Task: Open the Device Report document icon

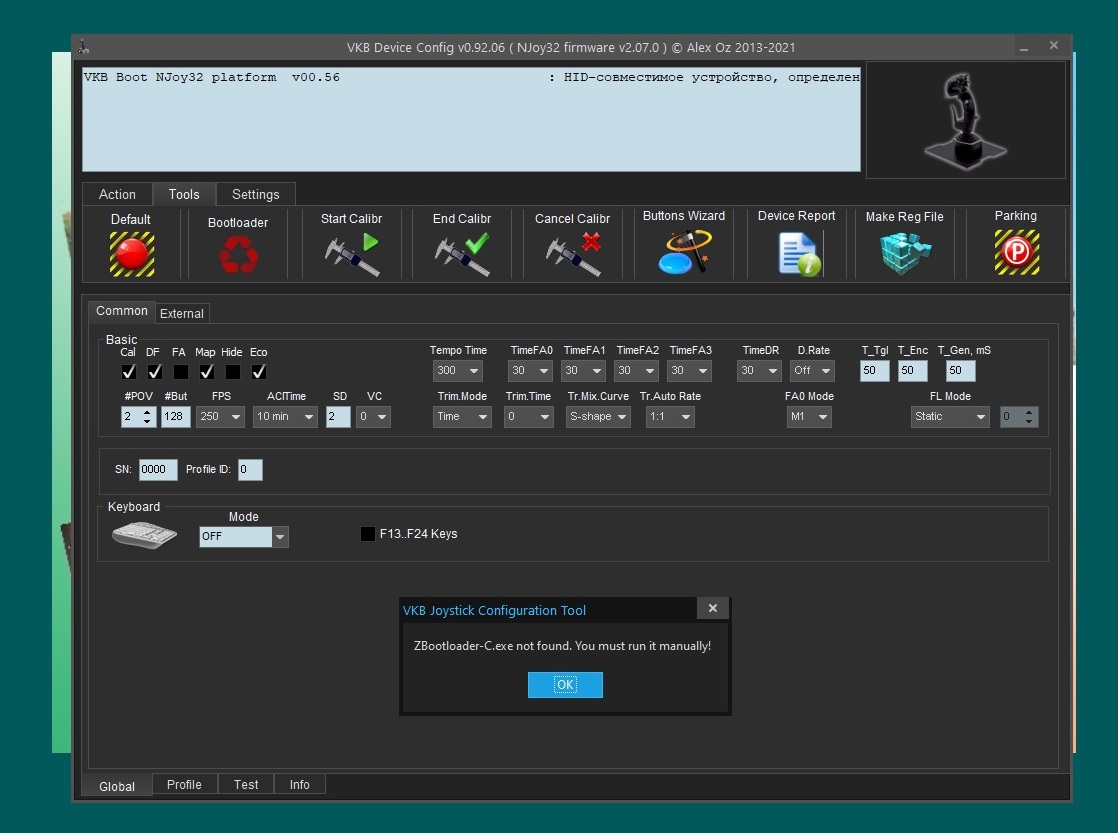Action: click(799, 254)
